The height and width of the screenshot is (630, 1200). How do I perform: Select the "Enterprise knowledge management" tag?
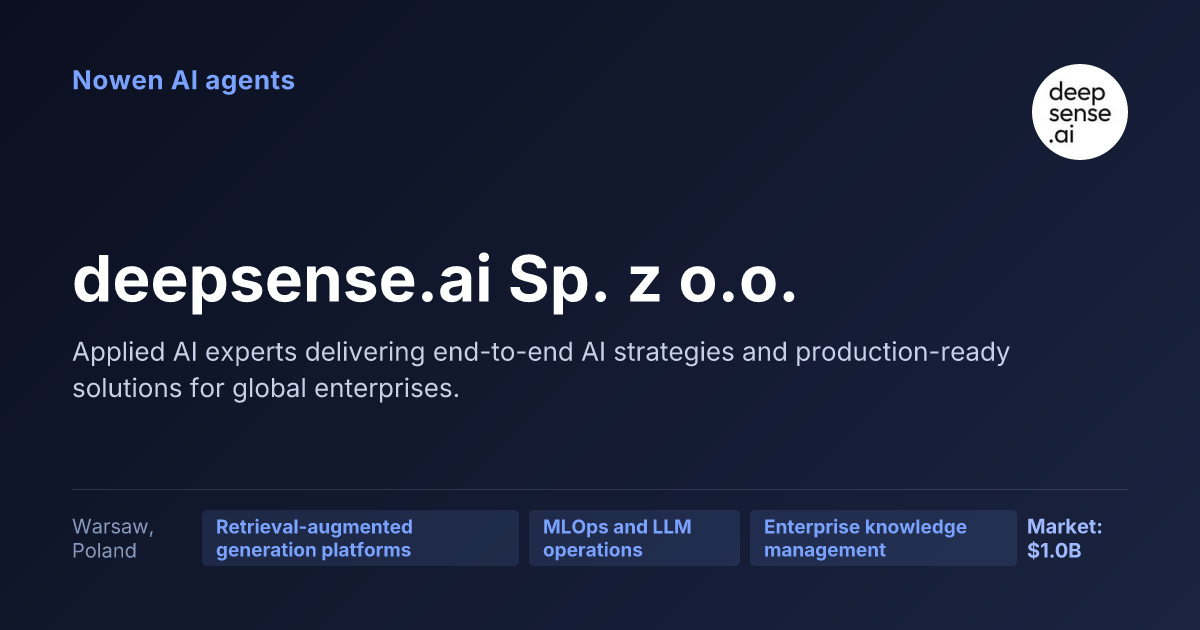(x=883, y=538)
